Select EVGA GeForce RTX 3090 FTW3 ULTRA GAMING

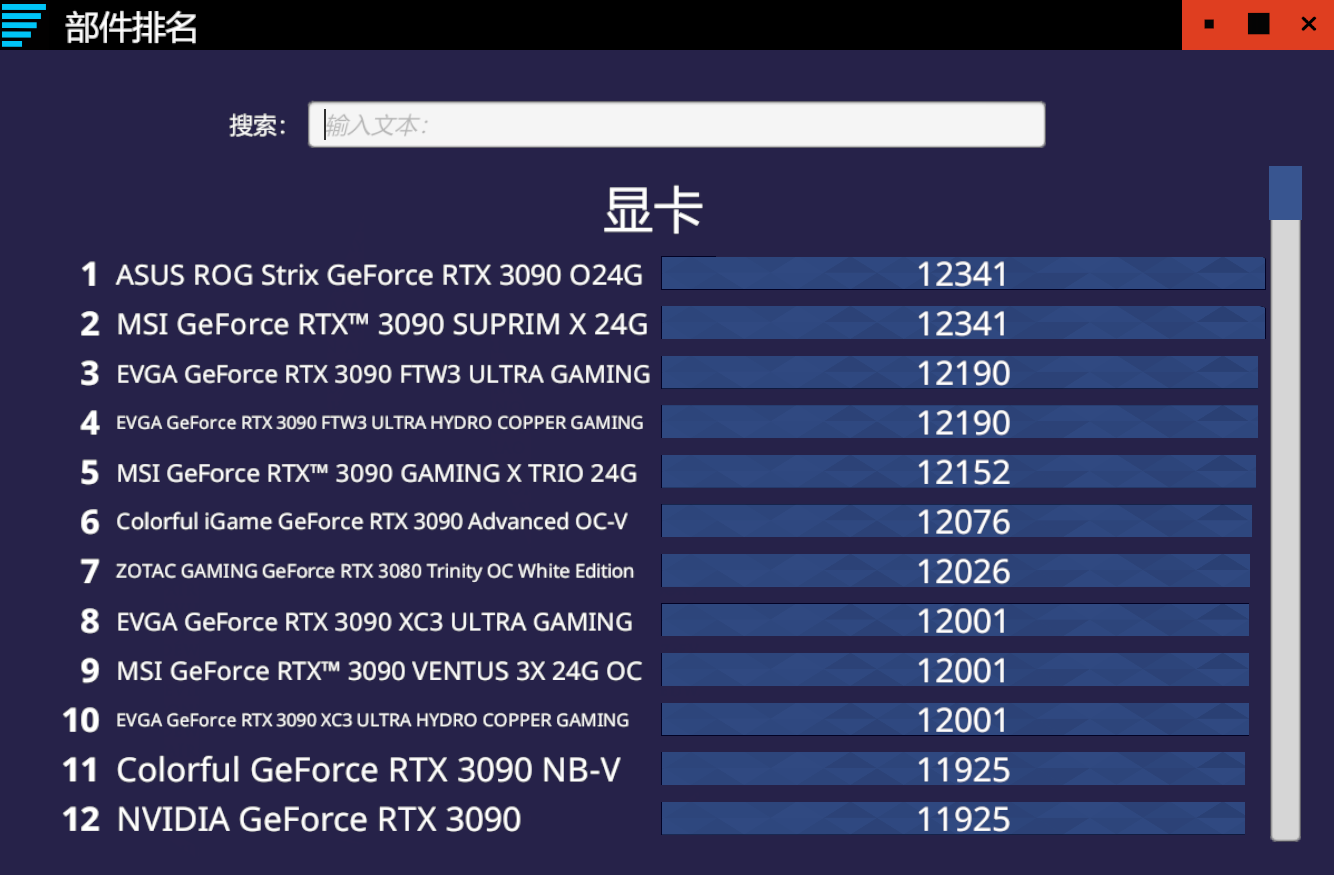tap(383, 374)
